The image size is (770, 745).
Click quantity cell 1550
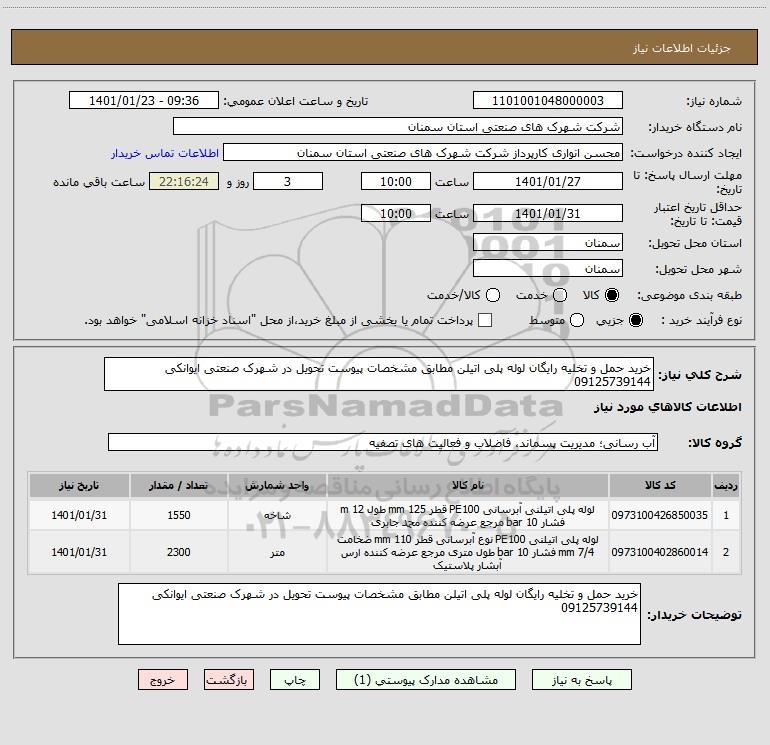click(179, 515)
